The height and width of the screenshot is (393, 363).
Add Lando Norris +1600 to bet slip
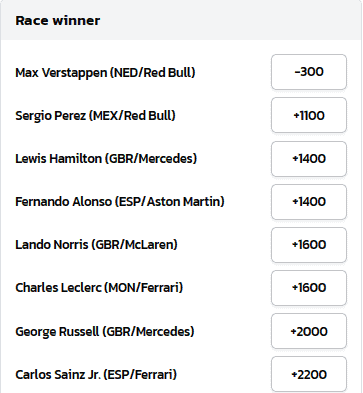[x=309, y=245]
